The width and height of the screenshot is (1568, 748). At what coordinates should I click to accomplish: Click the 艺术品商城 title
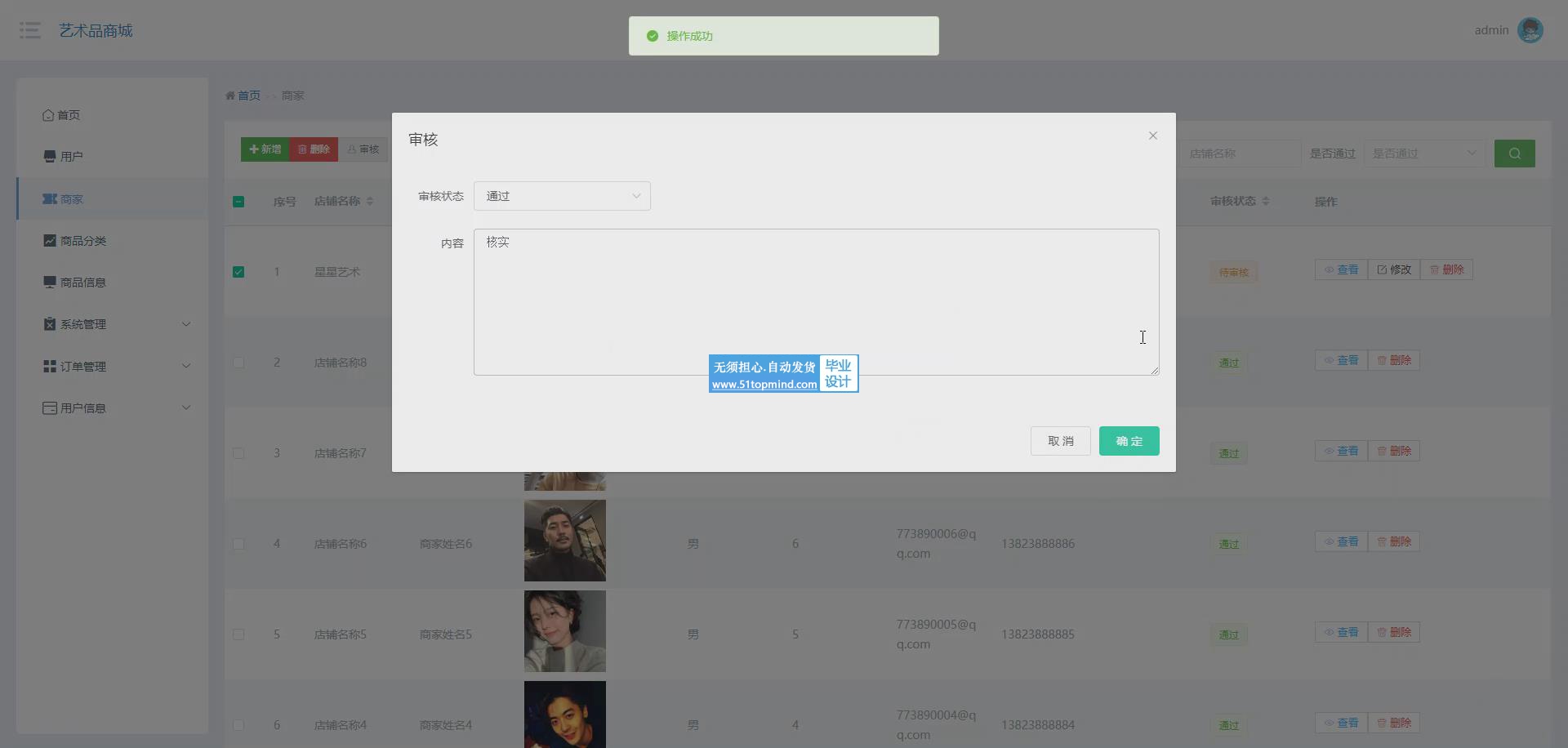(96, 30)
